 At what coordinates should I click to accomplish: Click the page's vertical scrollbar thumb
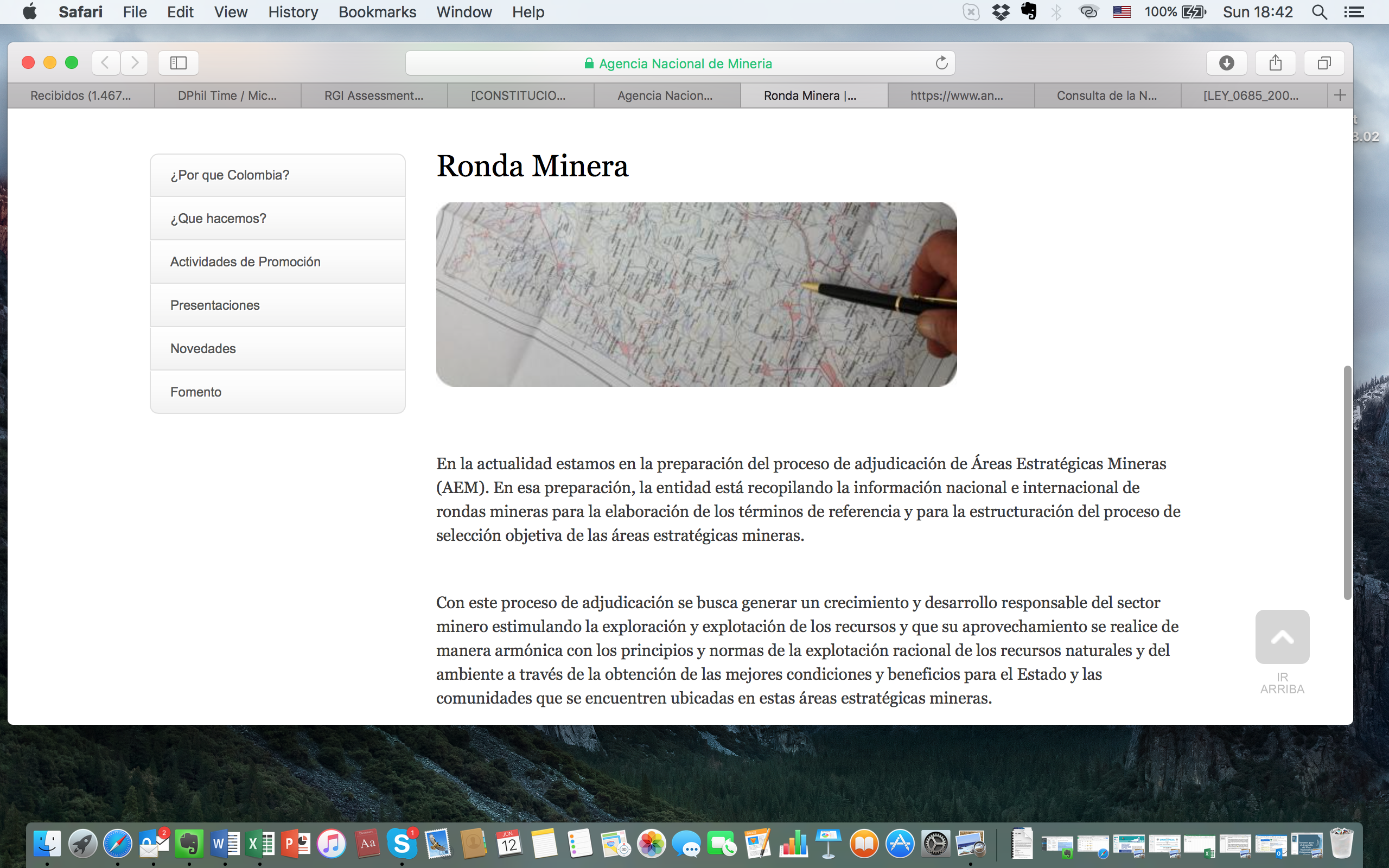[1347, 482]
